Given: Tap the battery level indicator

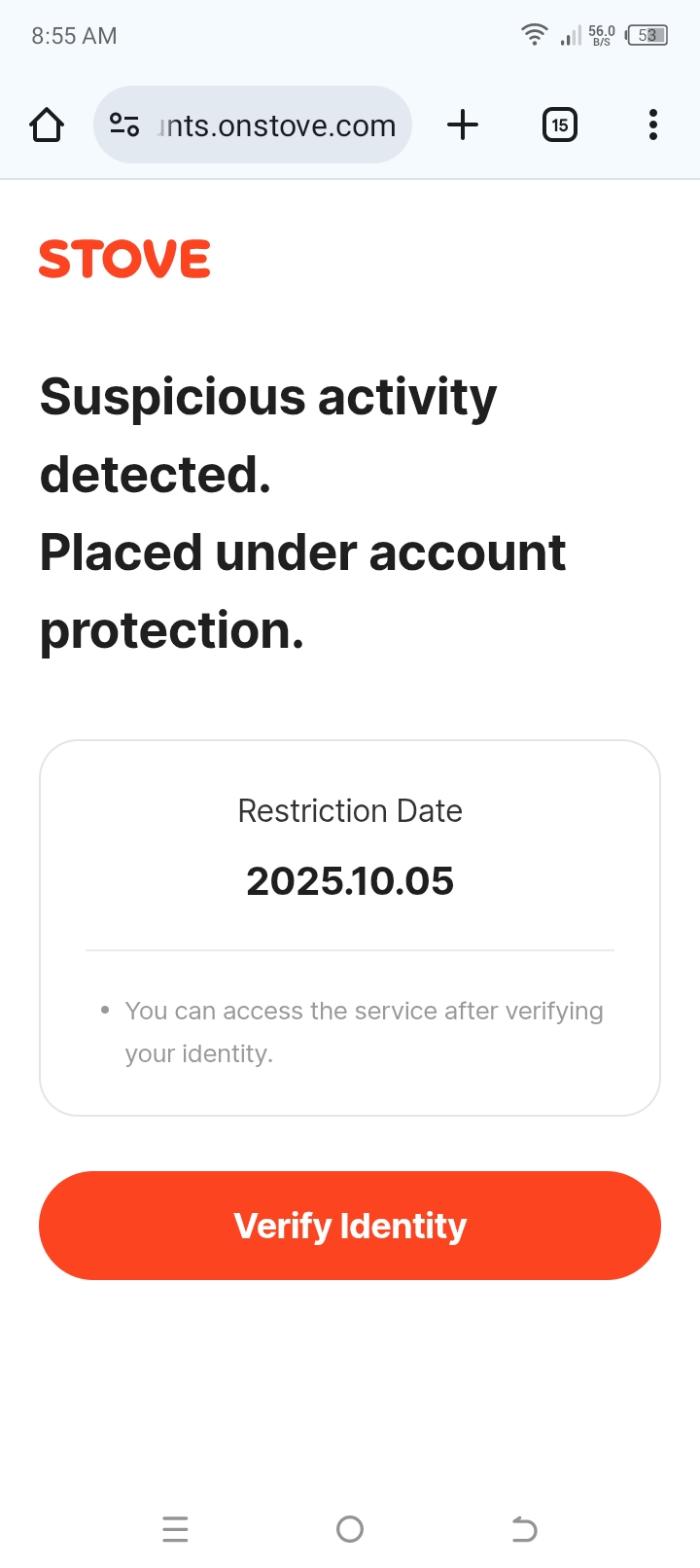Looking at the screenshot, I should click(x=647, y=36).
